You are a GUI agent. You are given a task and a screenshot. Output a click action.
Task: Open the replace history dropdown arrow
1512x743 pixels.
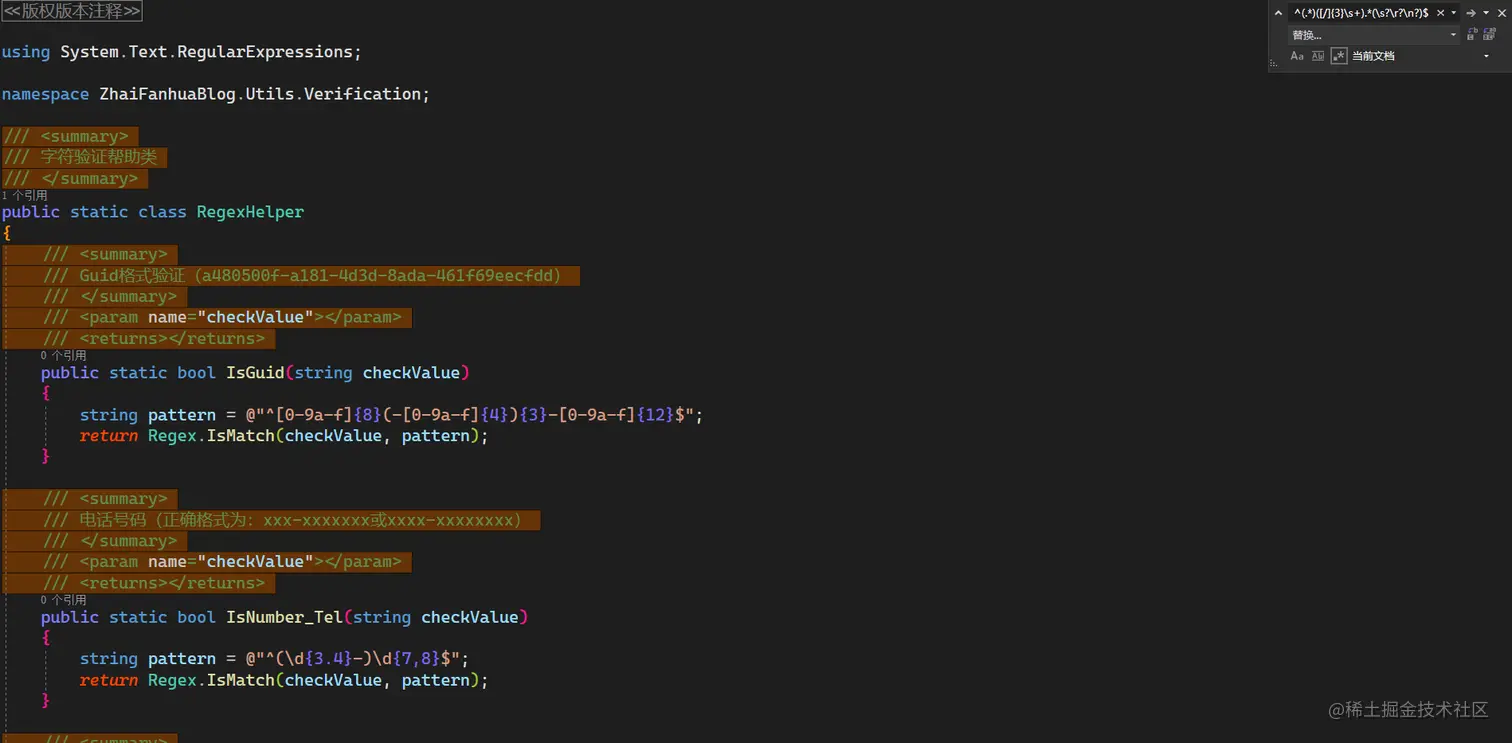coord(1454,35)
